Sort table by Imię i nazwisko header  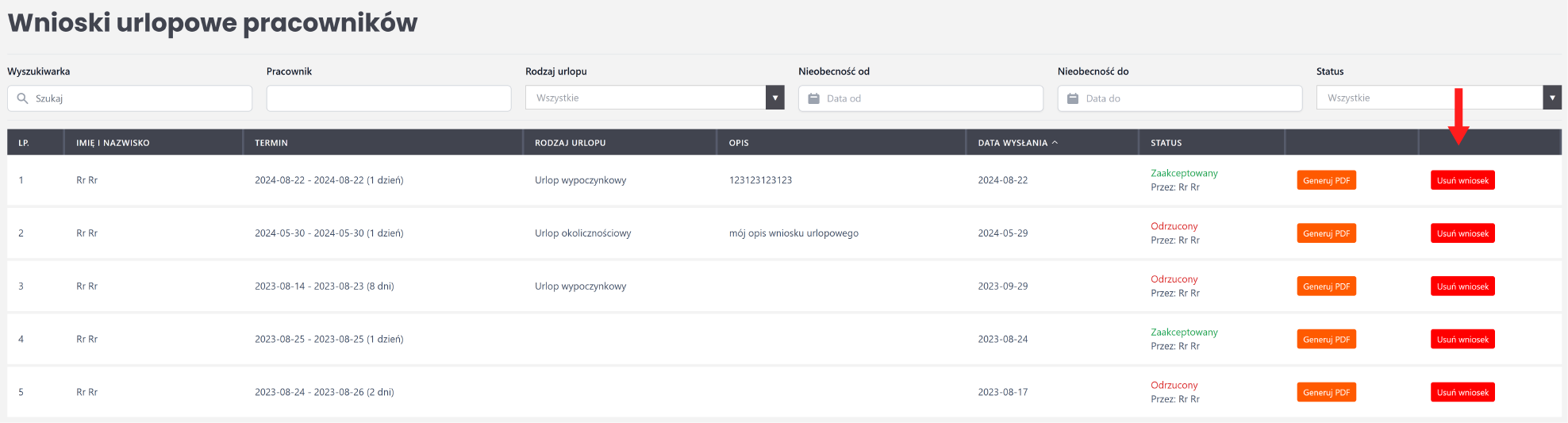(x=113, y=143)
